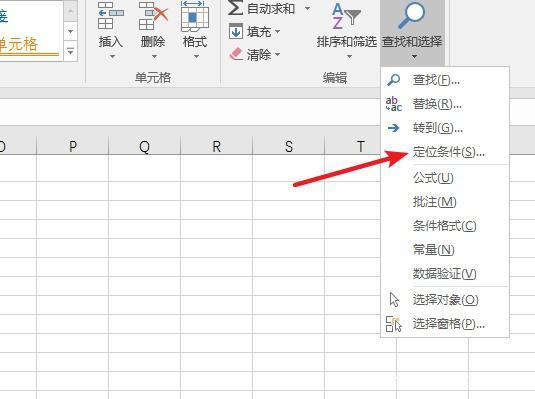Choose 查找(F)... from the menu
The image size is (535, 399).
[x=445, y=80]
